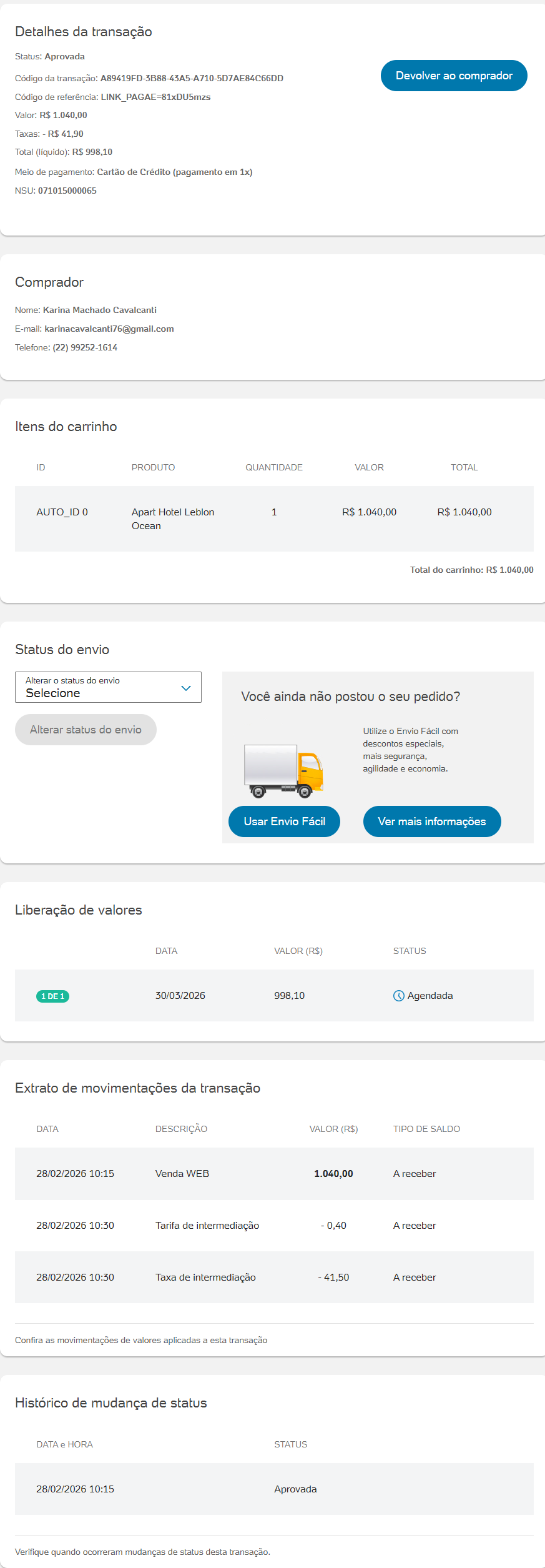Screen dimensions: 545x1568
Task: Click the LINK_PAGAE reference code
Action: tap(155, 97)
